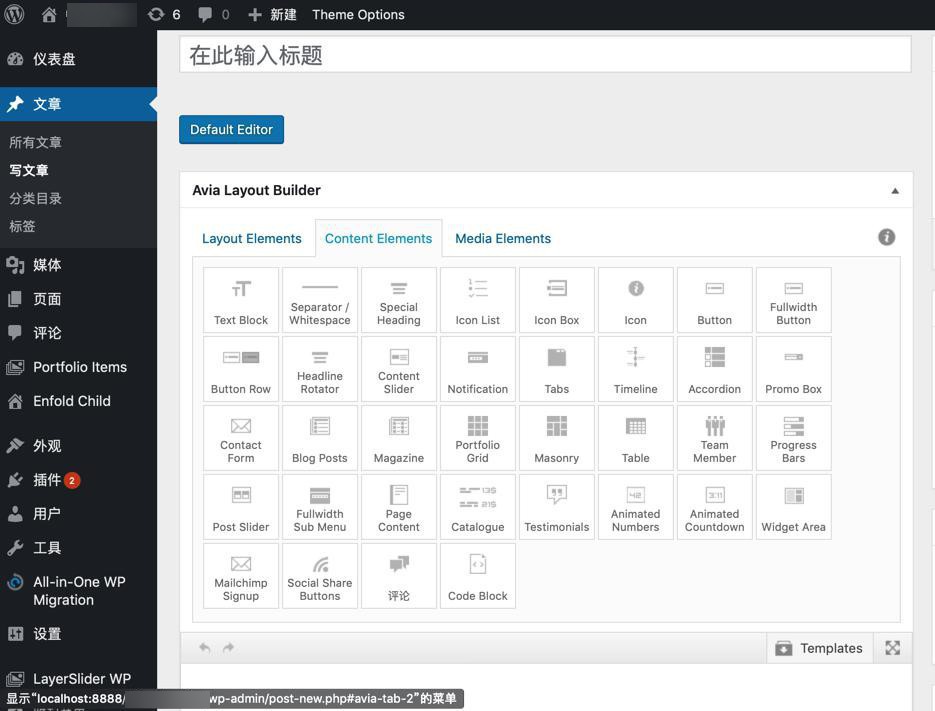Select Content Elements tab

pyautogui.click(x=379, y=239)
